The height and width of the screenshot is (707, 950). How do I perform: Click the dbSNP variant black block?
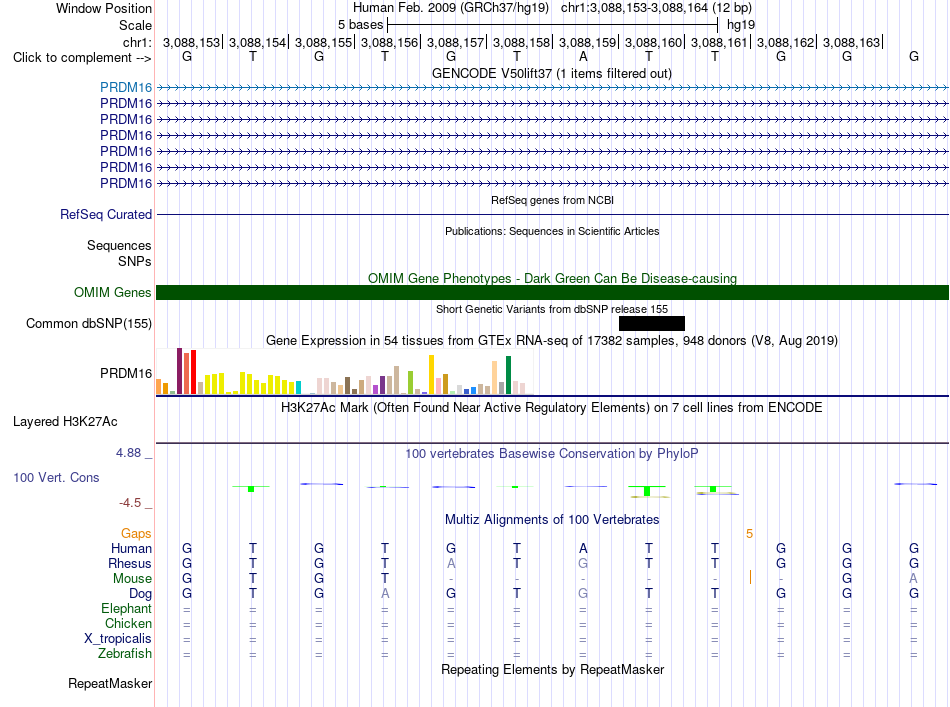click(x=652, y=324)
